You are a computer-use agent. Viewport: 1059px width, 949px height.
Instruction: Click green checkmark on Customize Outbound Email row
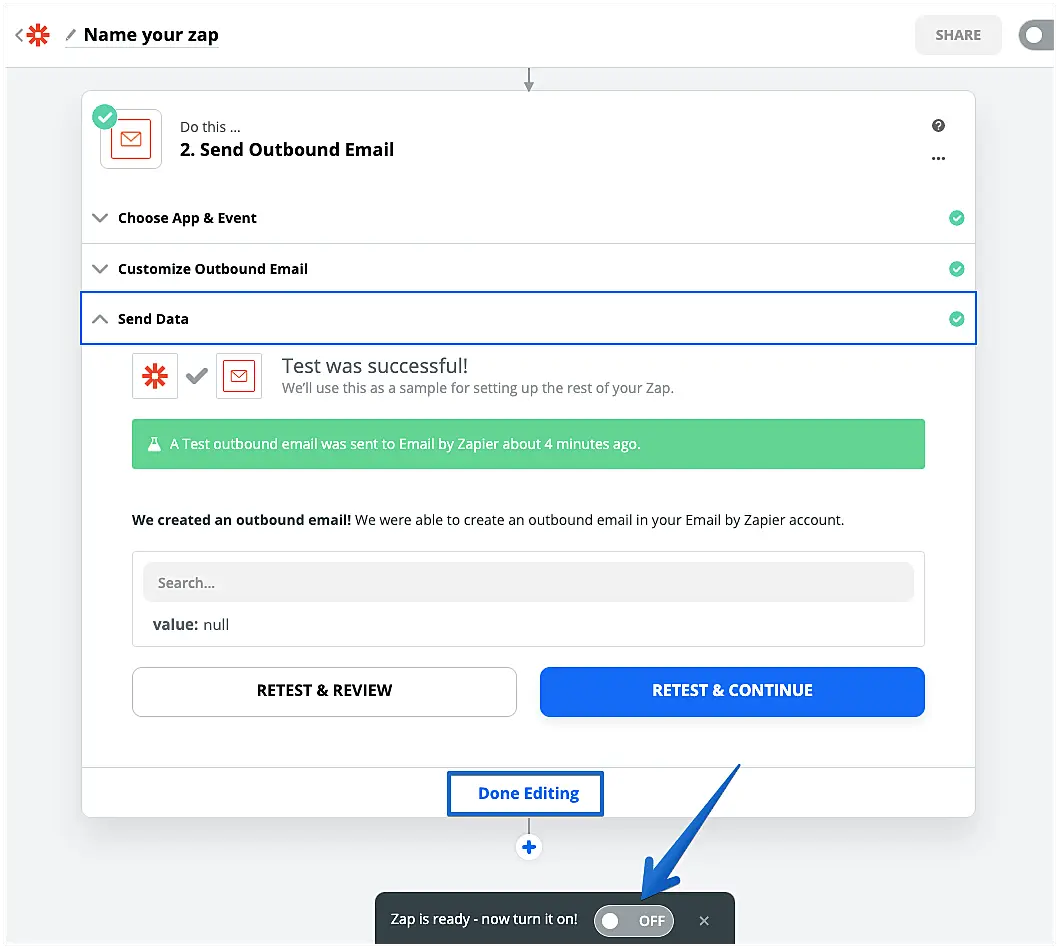click(956, 269)
